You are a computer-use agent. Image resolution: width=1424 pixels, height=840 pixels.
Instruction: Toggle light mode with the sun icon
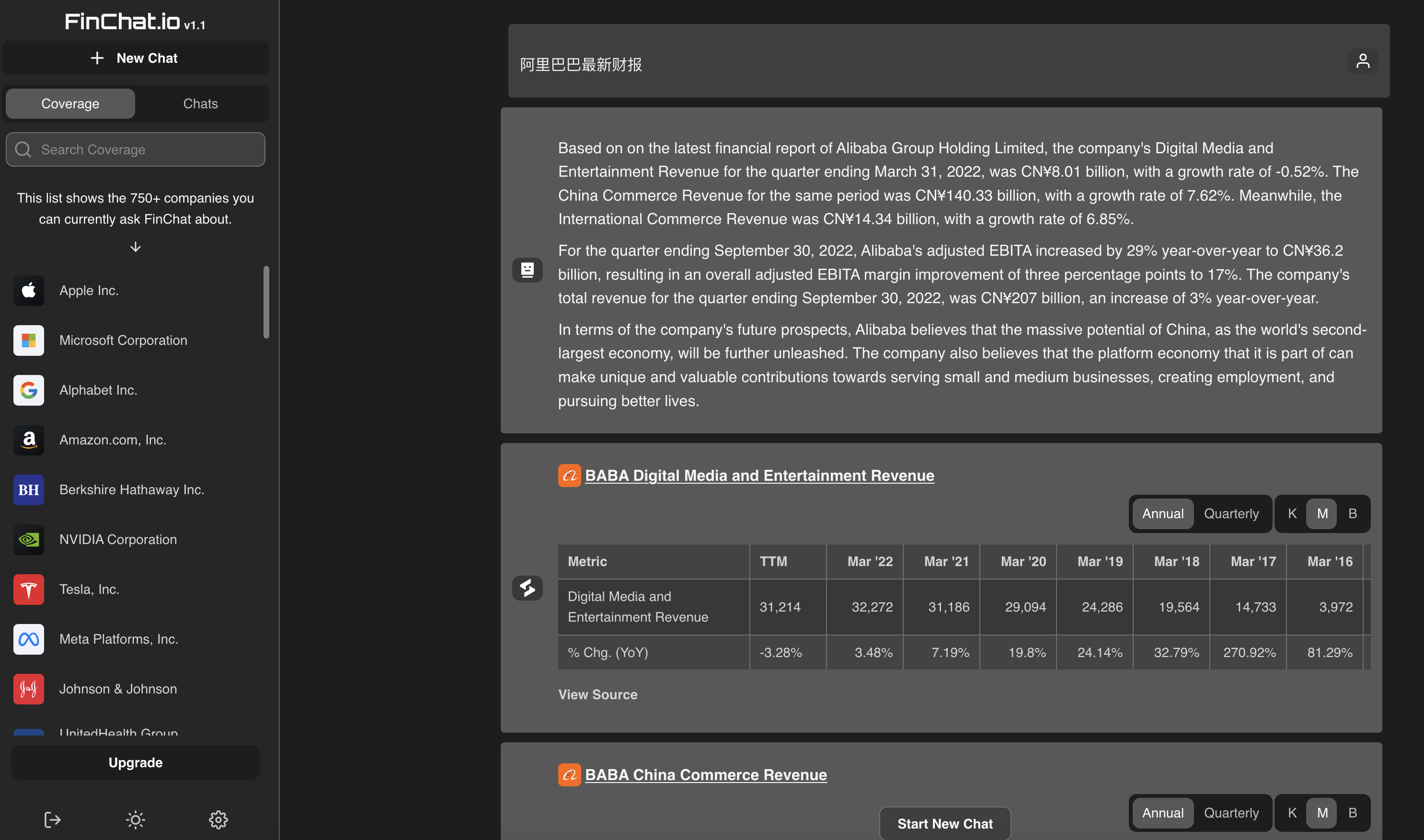coord(135,819)
